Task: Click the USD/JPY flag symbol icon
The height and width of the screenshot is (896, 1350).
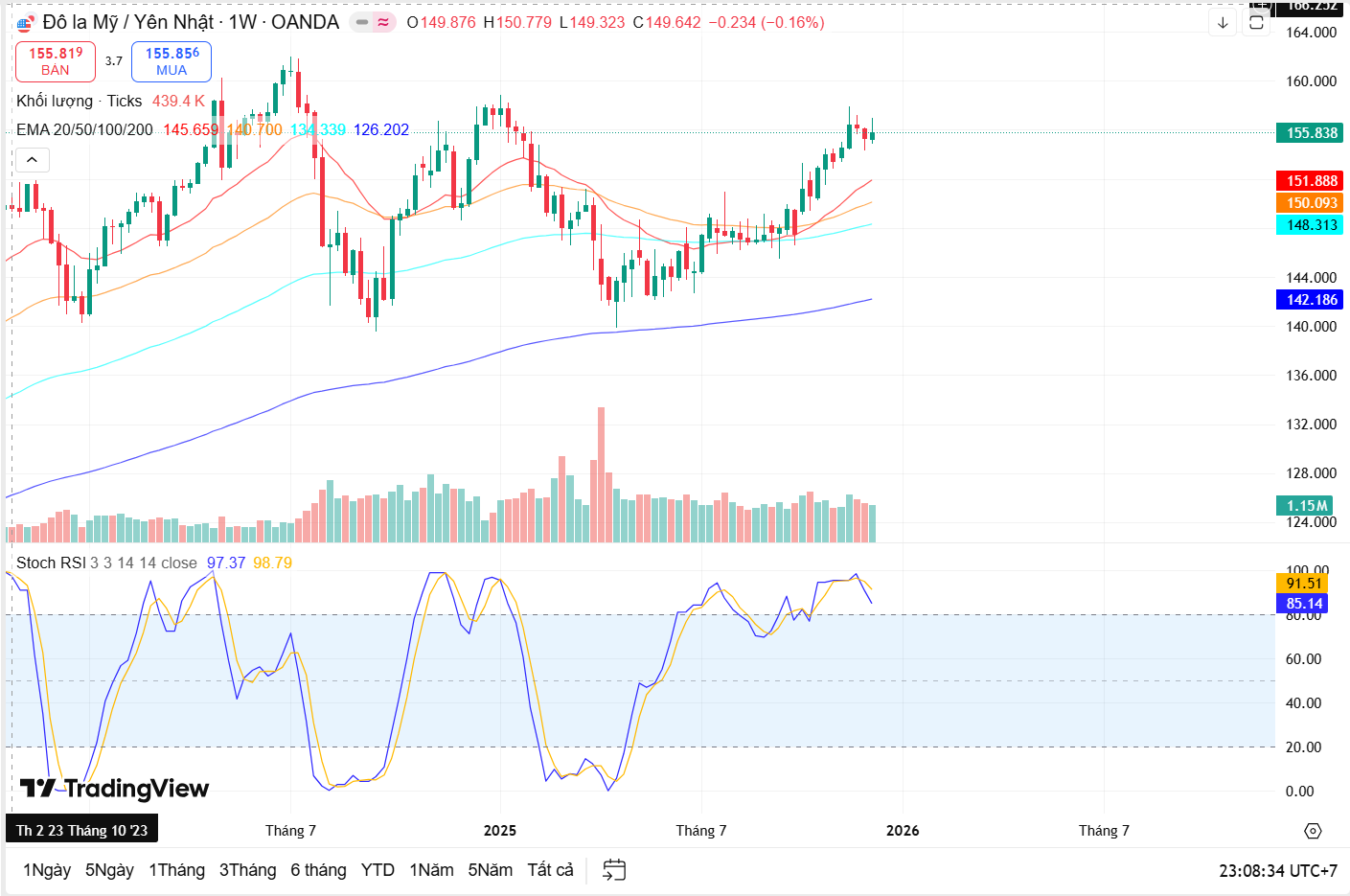Action: [26, 23]
